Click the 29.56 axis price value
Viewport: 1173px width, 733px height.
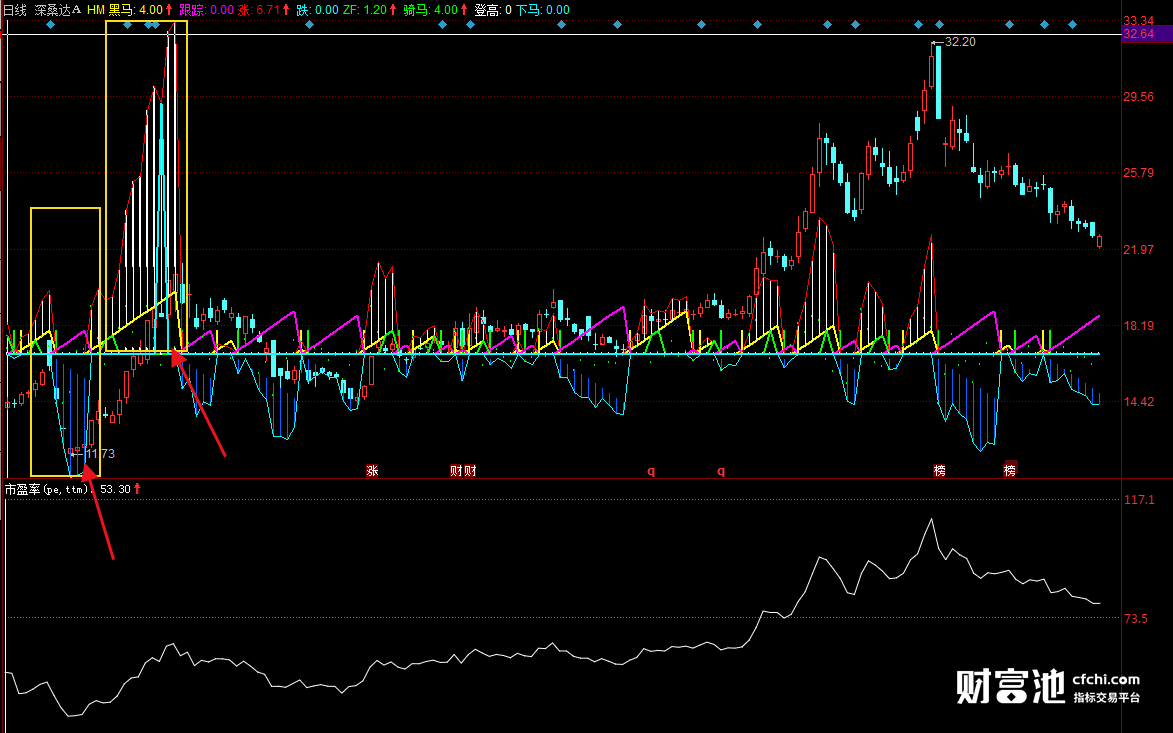tap(1139, 96)
